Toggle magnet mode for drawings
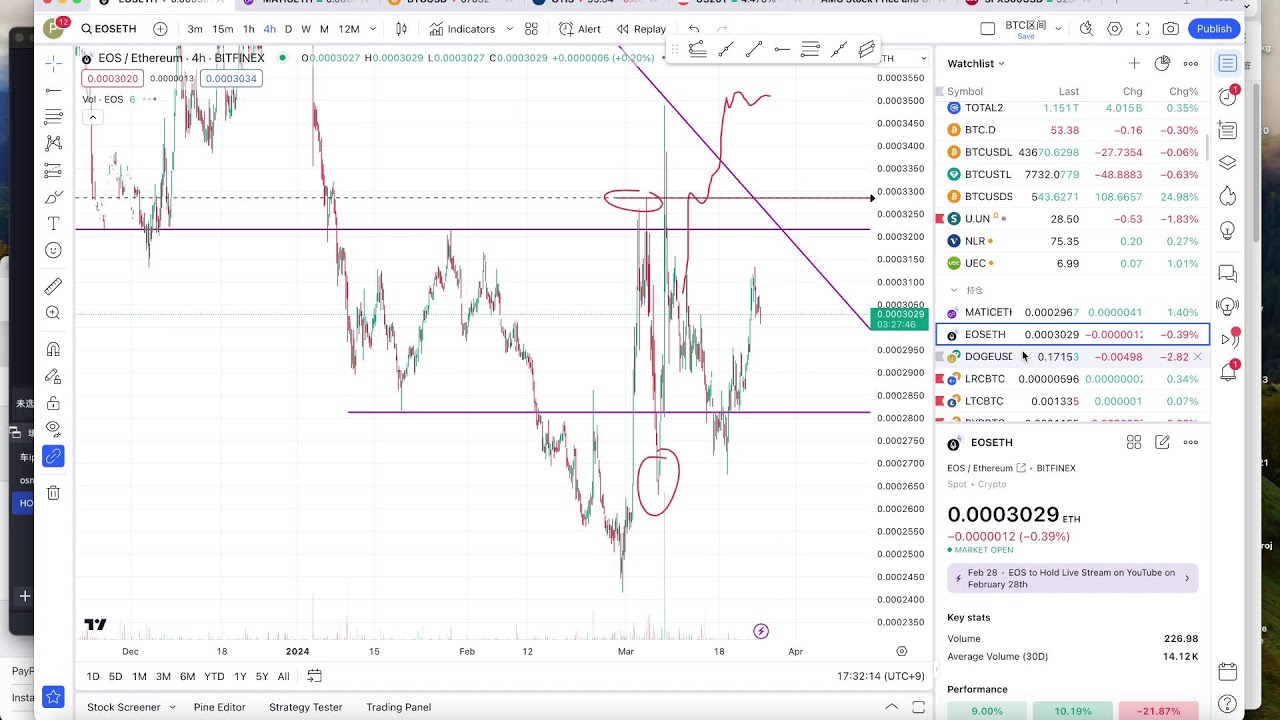1280x720 pixels. 53,350
